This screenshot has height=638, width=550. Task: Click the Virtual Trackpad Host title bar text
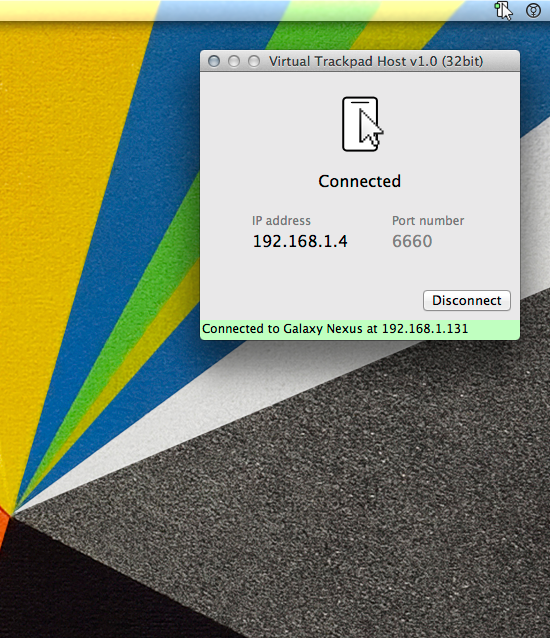(376, 61)
